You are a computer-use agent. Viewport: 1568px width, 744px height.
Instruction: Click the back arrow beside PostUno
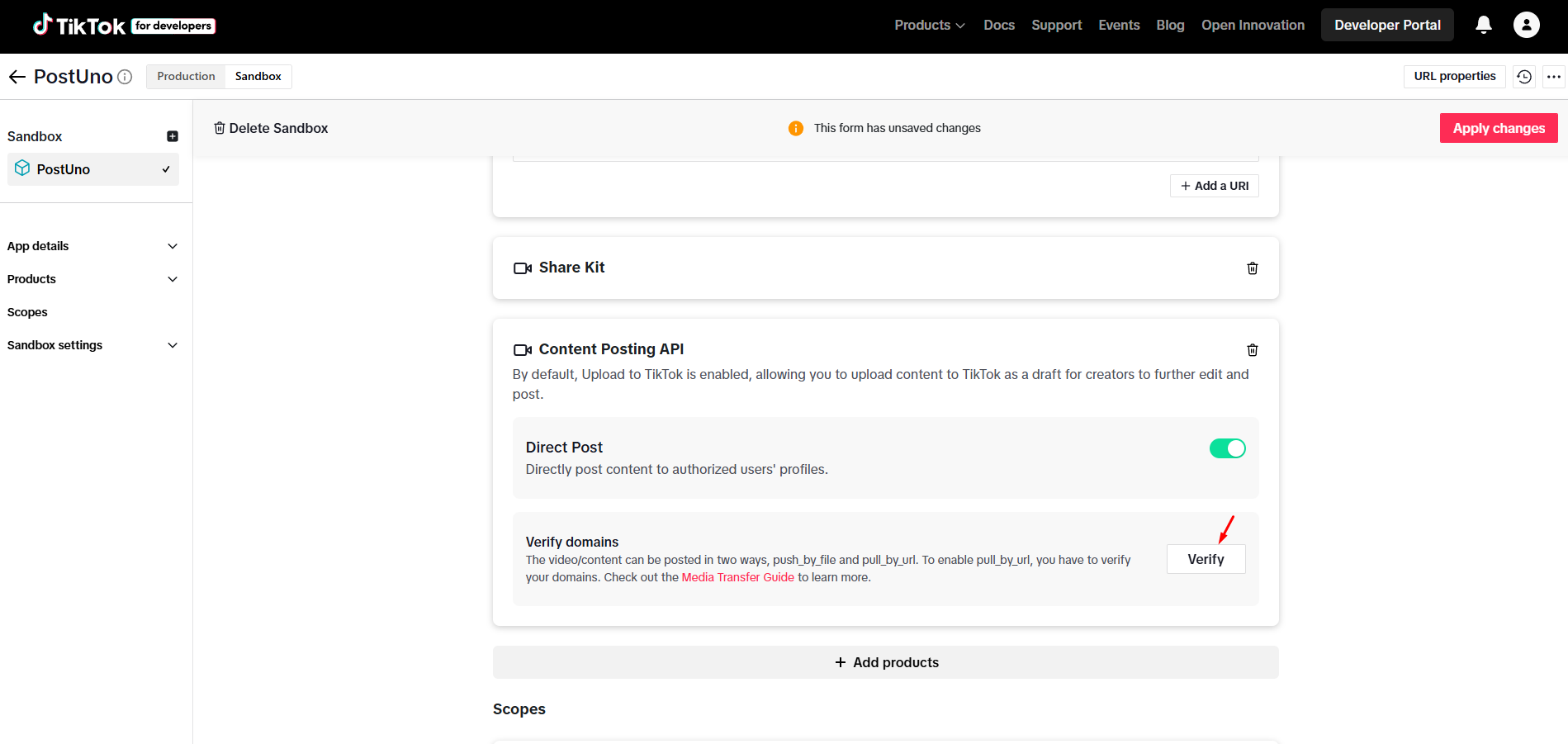pos(17,77)
